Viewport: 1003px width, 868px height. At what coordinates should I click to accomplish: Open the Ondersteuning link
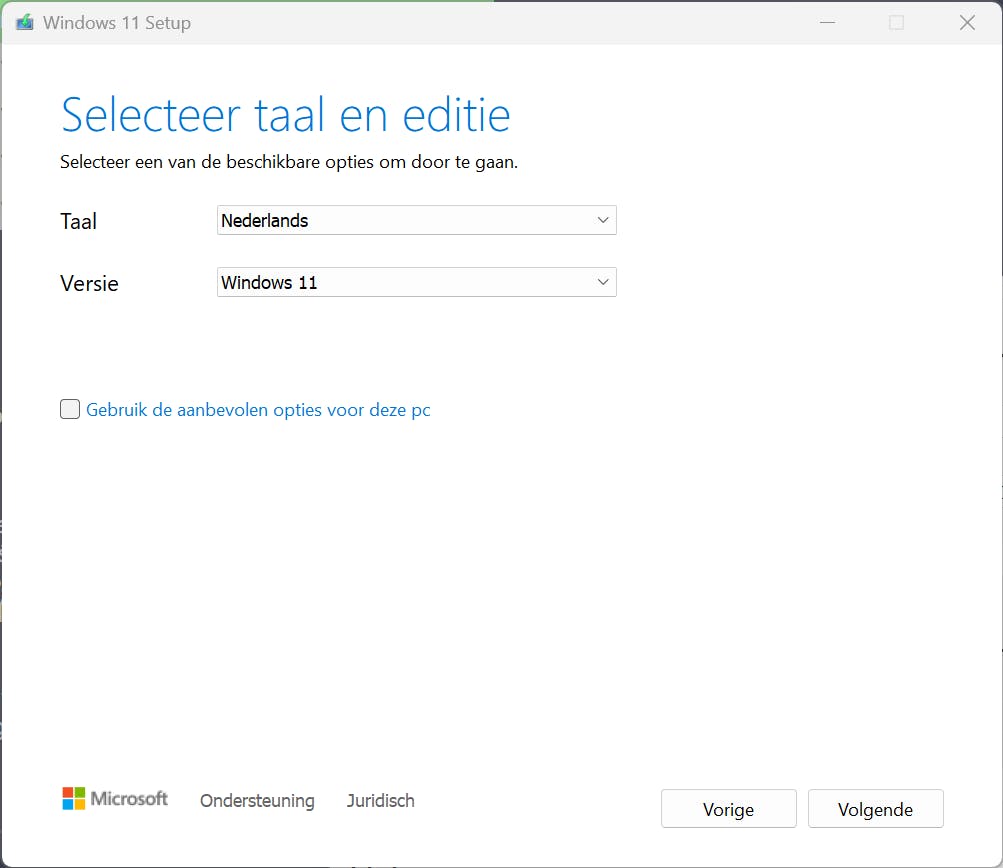[x=257, y=801]
